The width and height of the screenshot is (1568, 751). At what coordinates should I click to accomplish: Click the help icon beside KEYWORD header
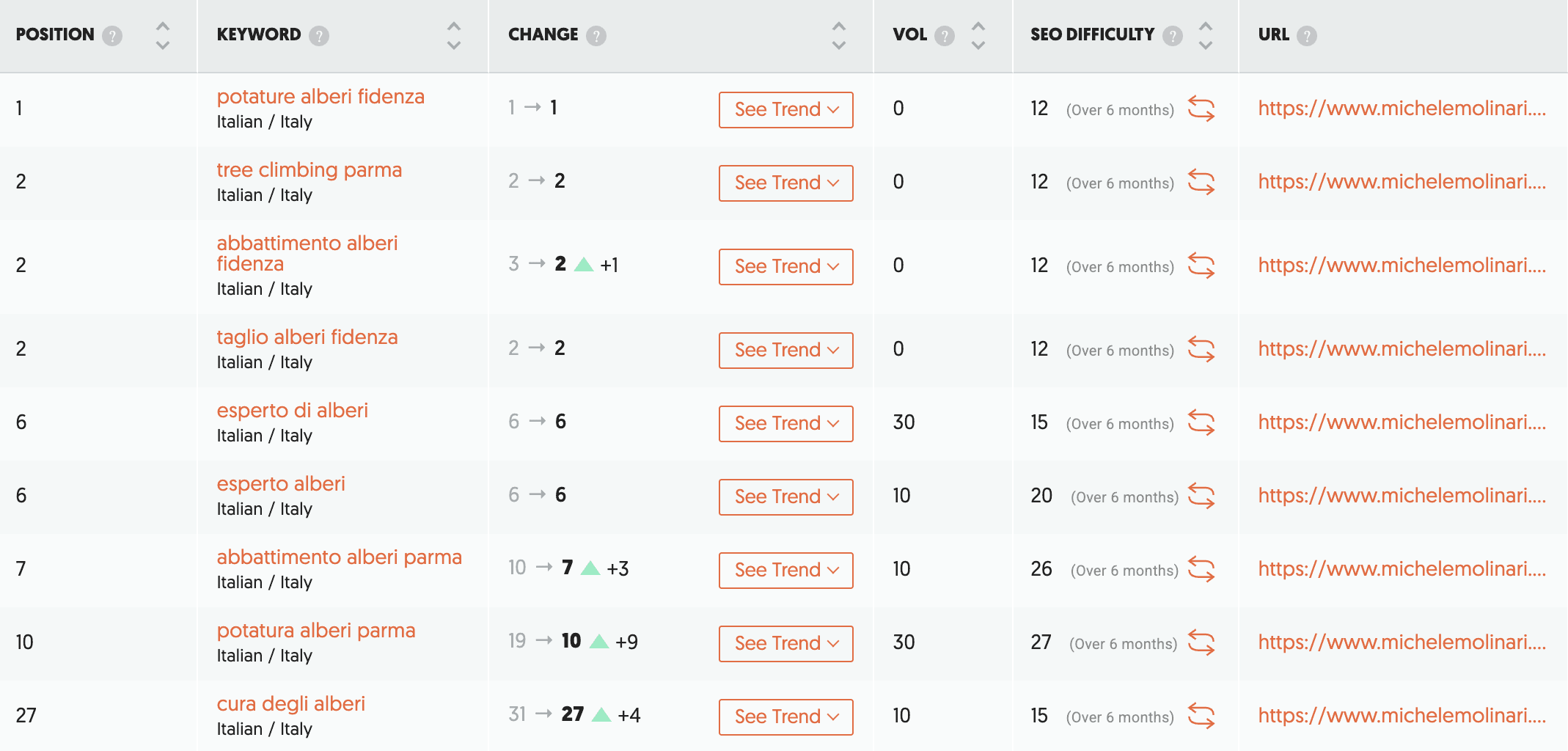(x=319, y=35)
